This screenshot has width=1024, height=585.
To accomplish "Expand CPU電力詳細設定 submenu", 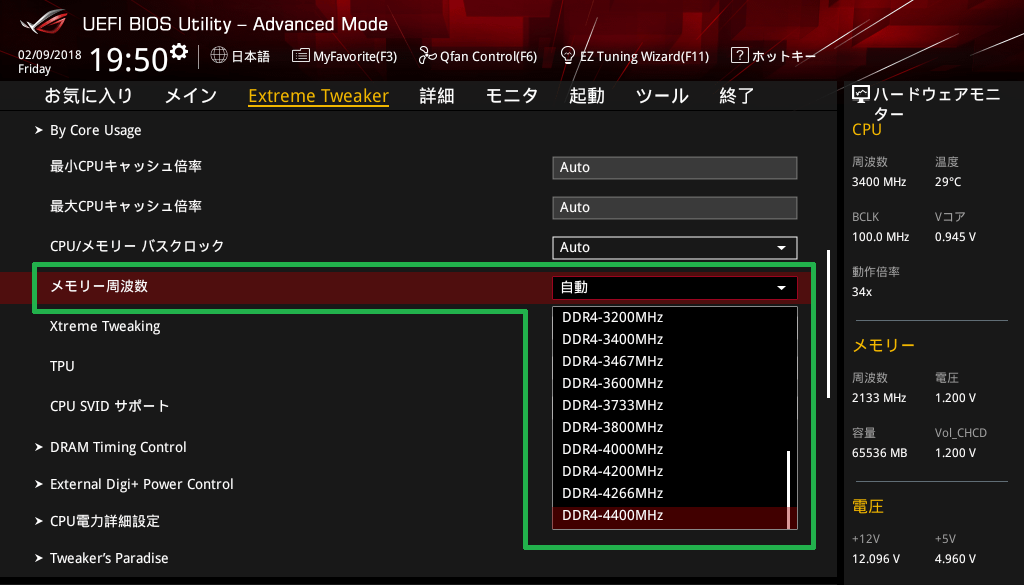I will [105, 521].
